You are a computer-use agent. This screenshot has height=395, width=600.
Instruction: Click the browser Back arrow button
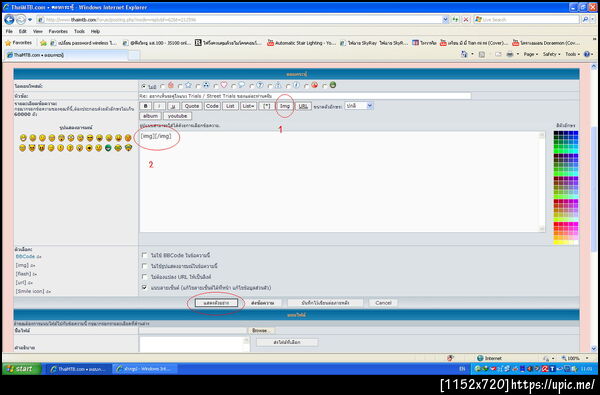point(9,19)
